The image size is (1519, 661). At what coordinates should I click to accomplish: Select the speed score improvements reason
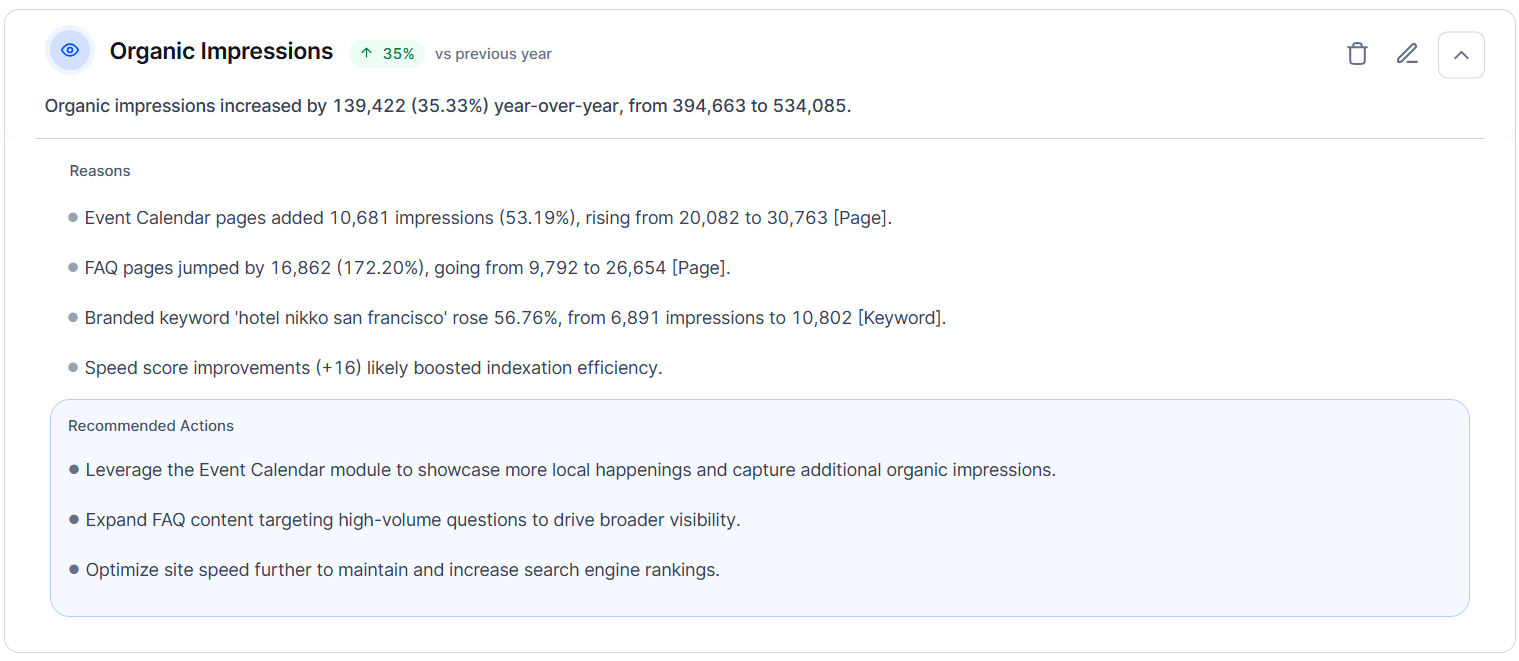click(373, 368)
